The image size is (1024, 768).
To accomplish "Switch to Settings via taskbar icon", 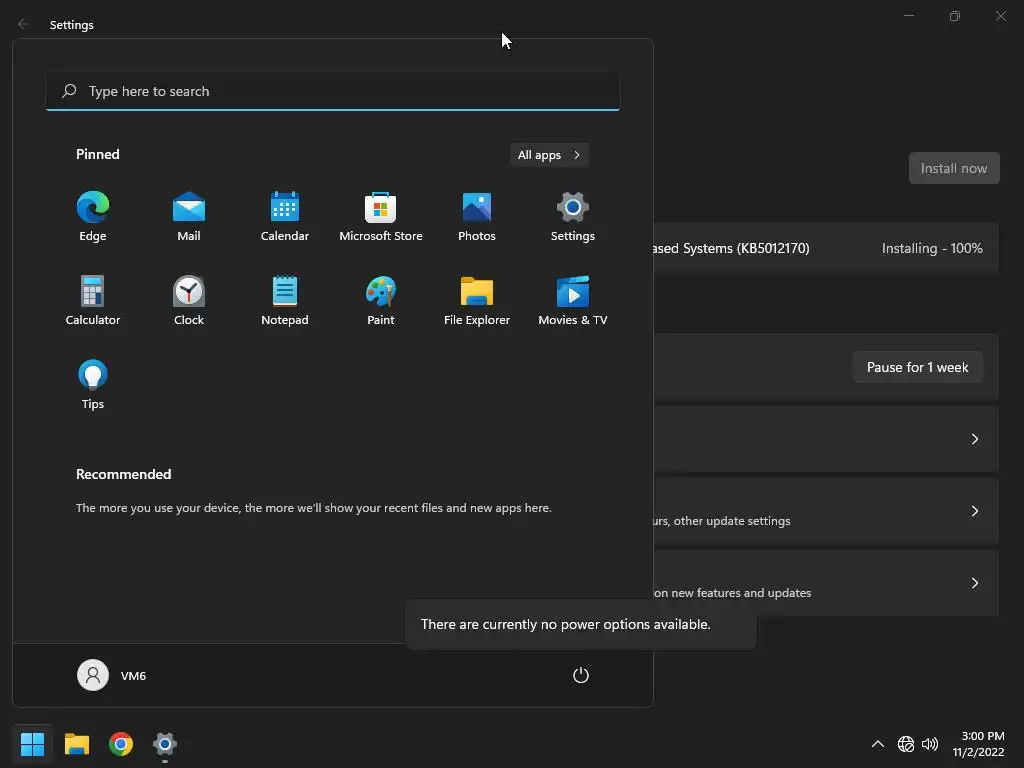I will coord(165,744).
